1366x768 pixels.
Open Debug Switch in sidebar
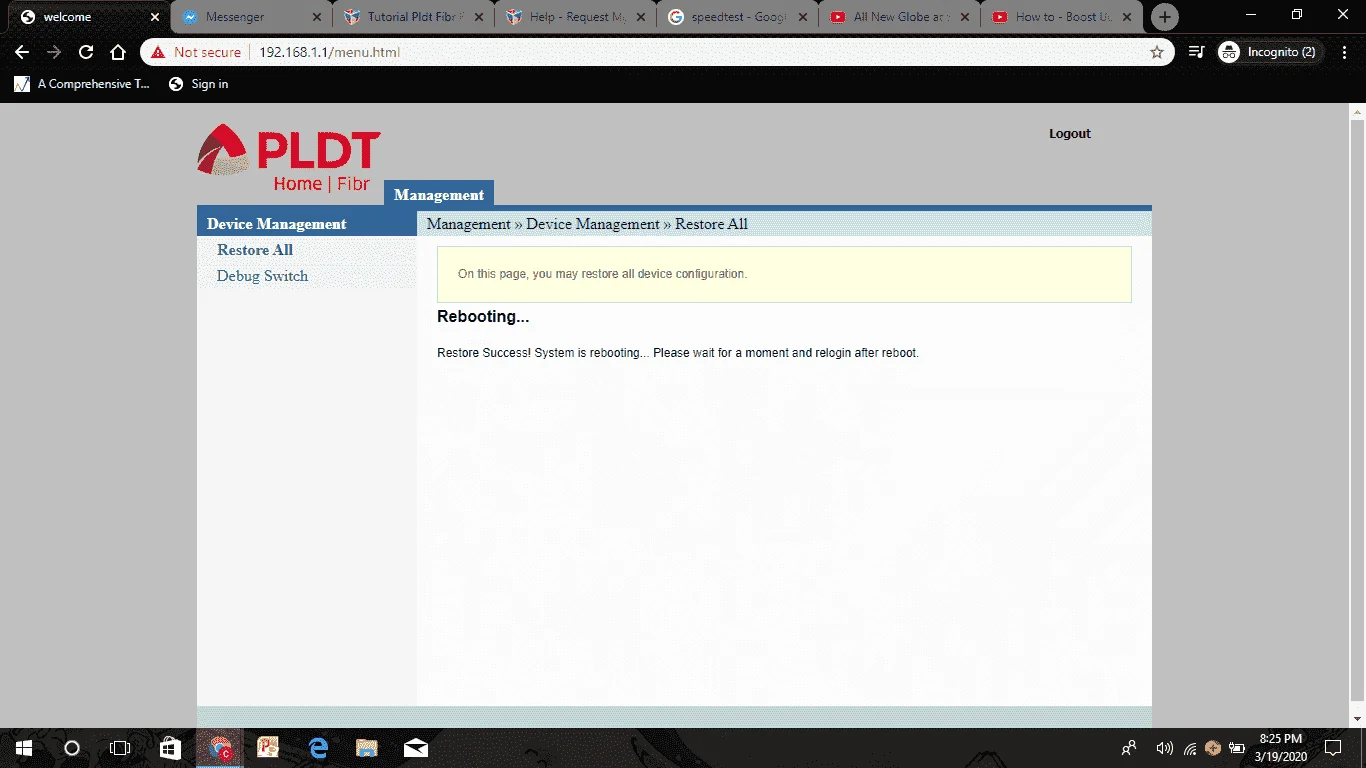262,276
